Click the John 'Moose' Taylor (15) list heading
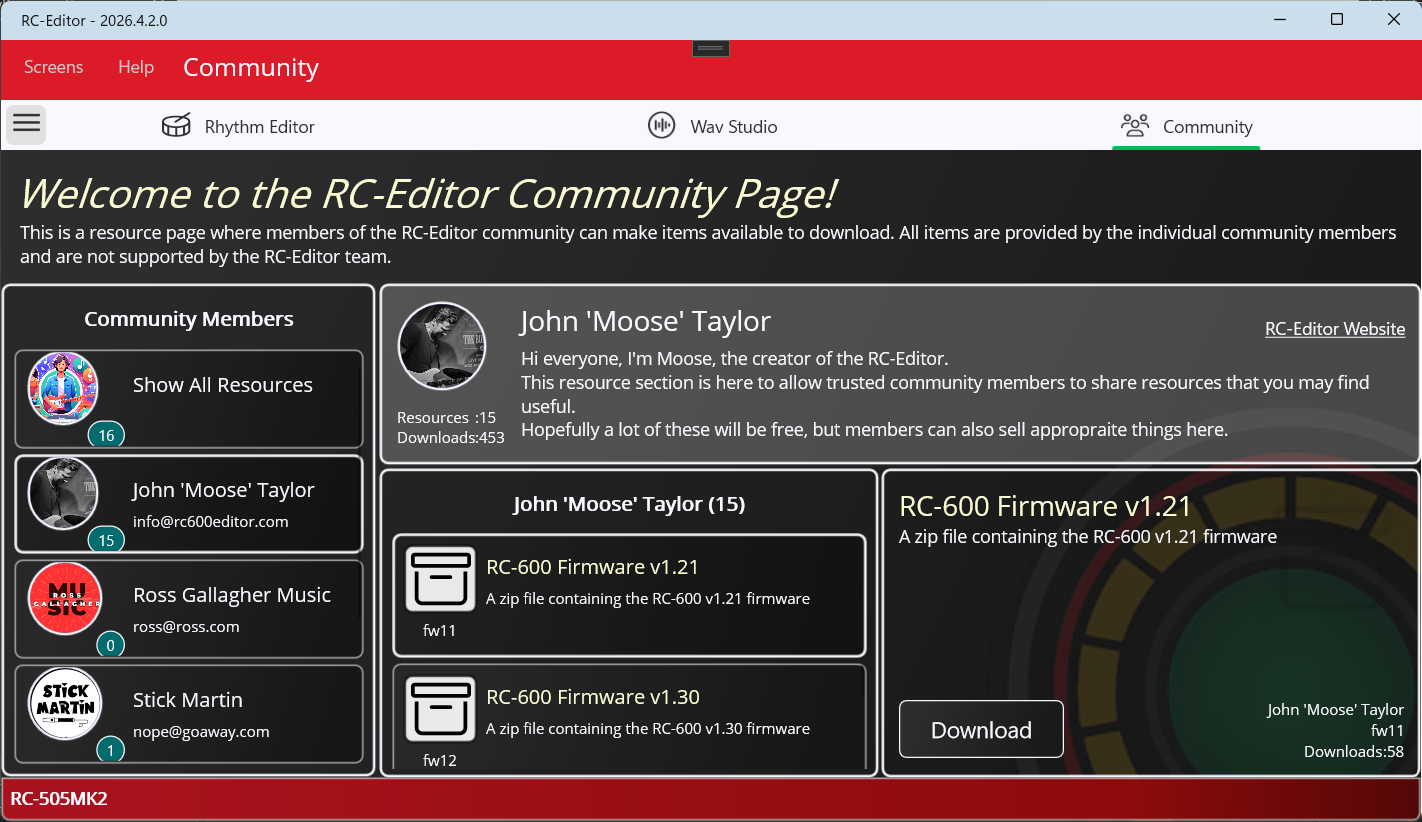The image size is (1422, 822). tap(630, 504)
